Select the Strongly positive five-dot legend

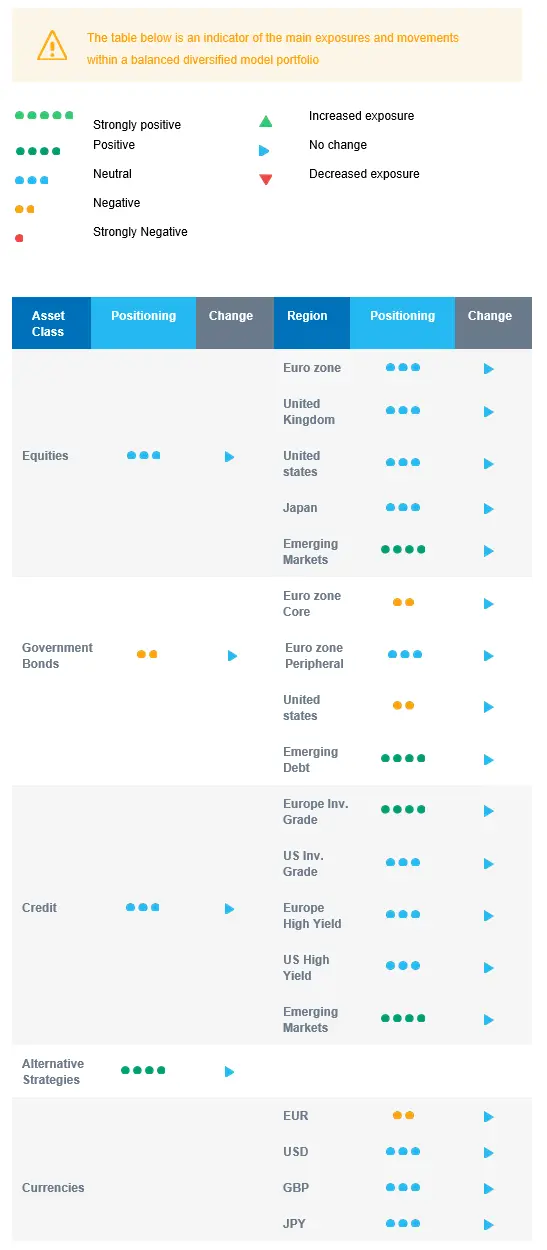(44, 116)
